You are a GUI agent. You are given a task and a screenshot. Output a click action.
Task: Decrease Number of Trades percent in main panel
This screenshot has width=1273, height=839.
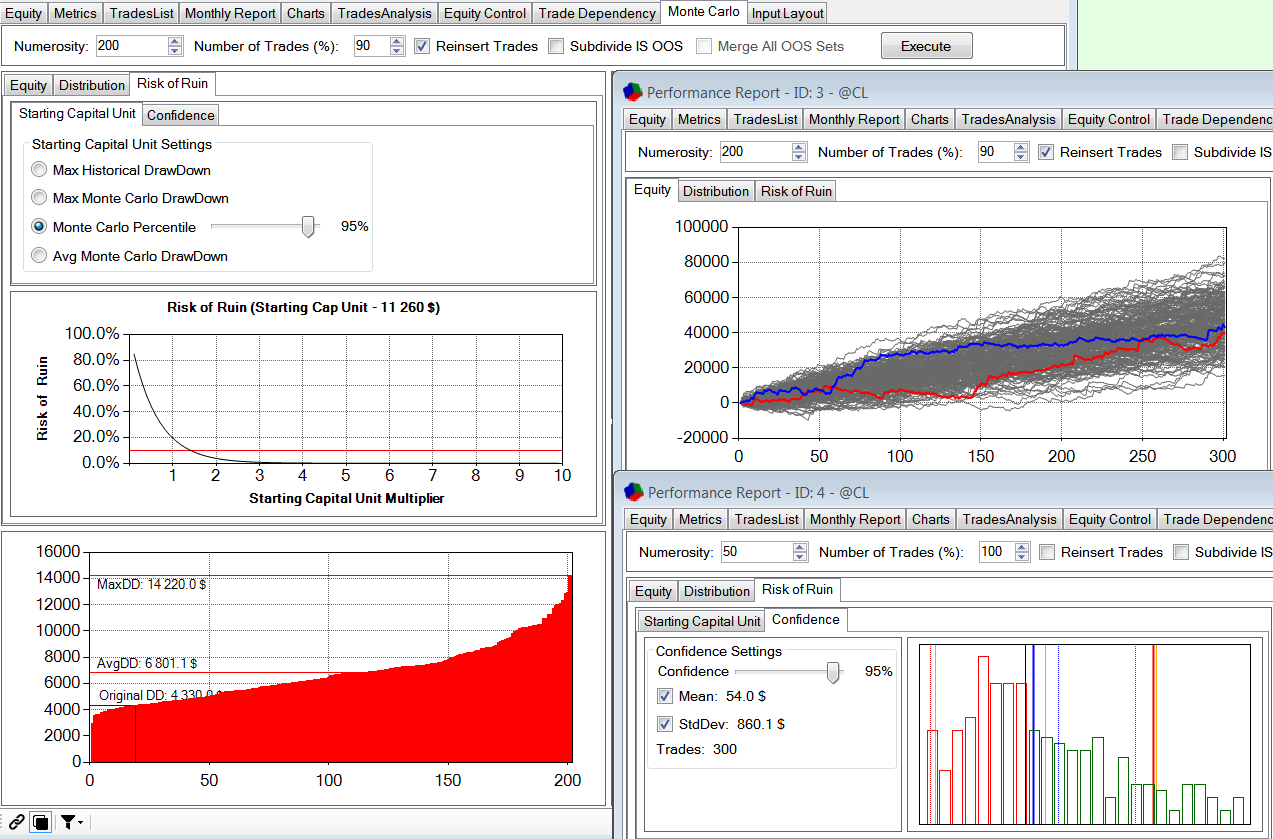click(x=397, y=51)
